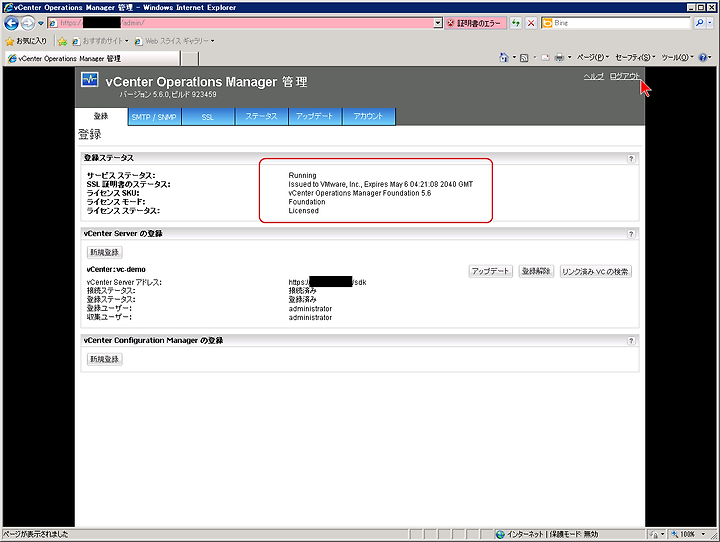Click the help icon in vCenter Configuration Manager panel
Viewport: 720px width, 542px height.
pyautogui.click(x=631, y=341)
